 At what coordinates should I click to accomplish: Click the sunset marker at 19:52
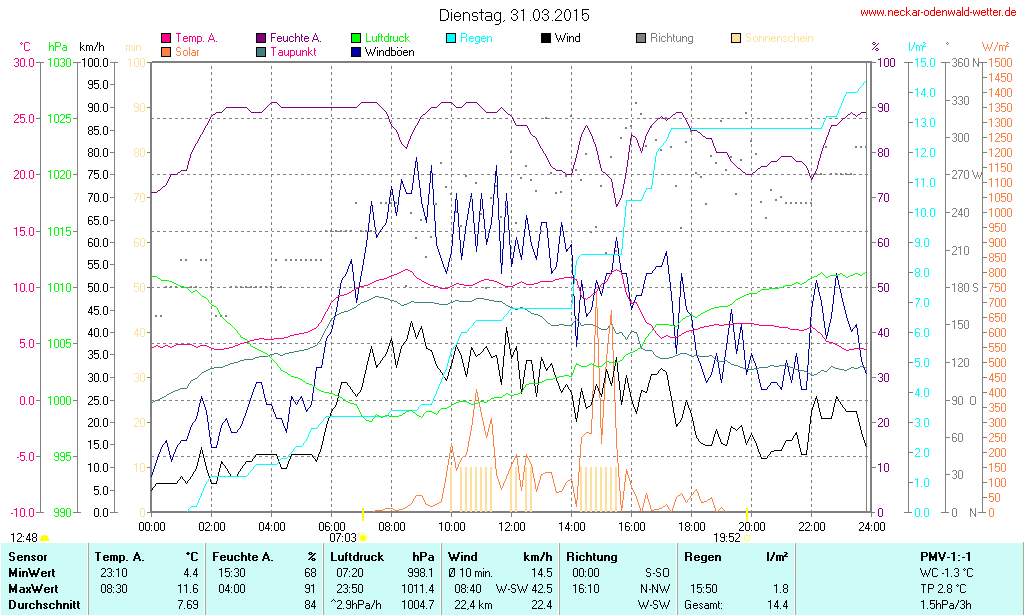[746, 537]
